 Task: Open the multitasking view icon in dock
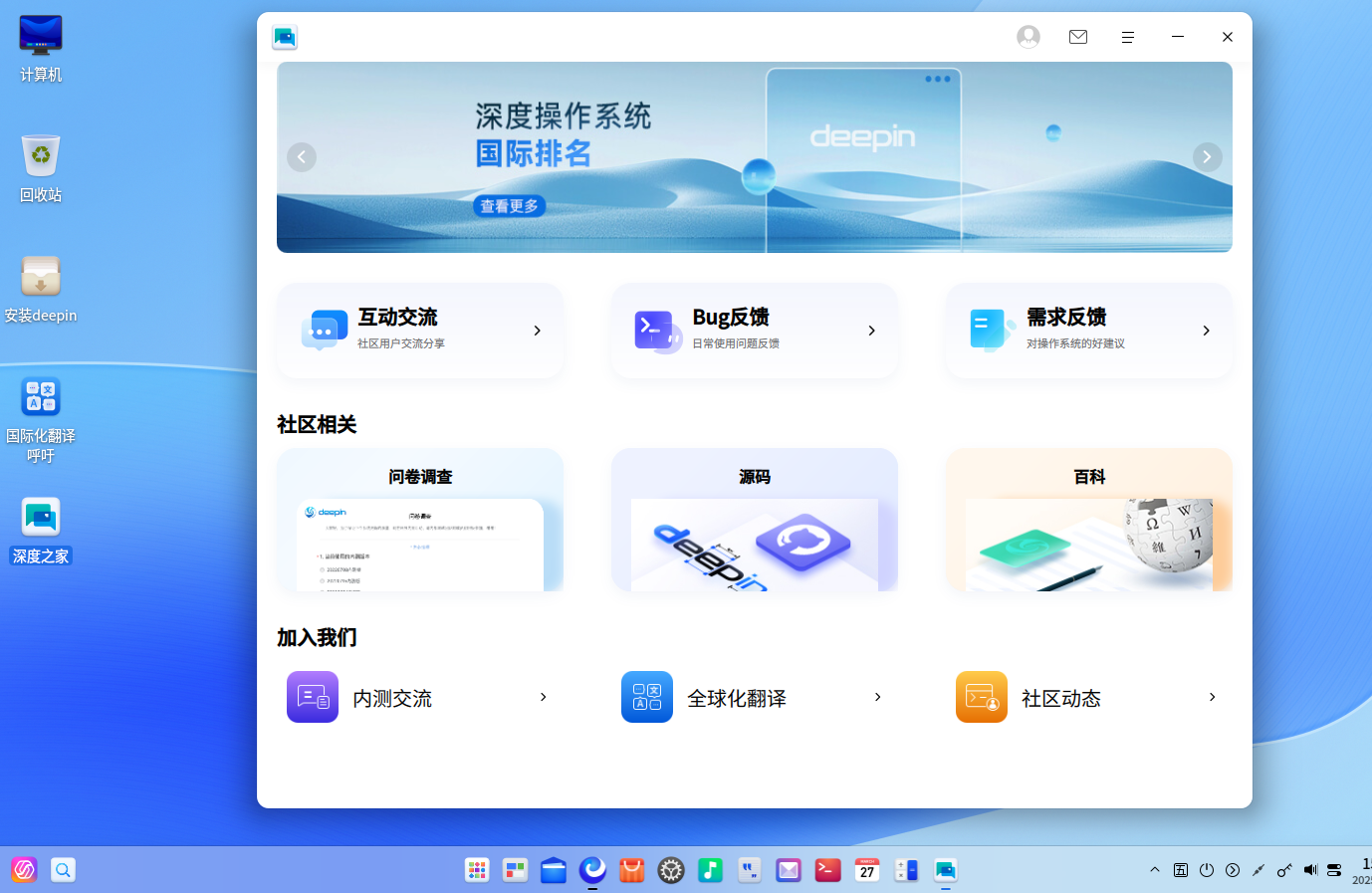point(515,870)
